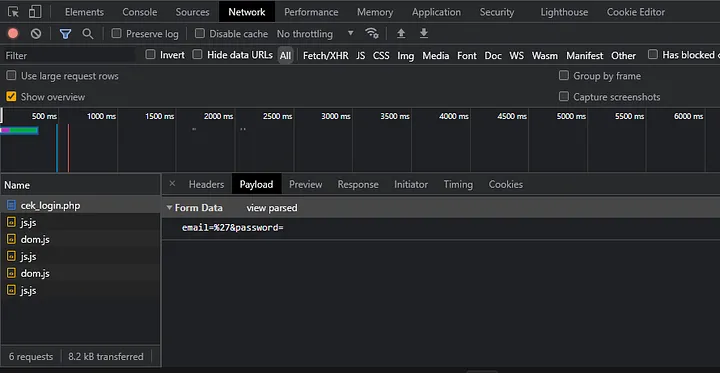720x373 pixels.
Task: Click the view parsed link
Action: (272, 208)
